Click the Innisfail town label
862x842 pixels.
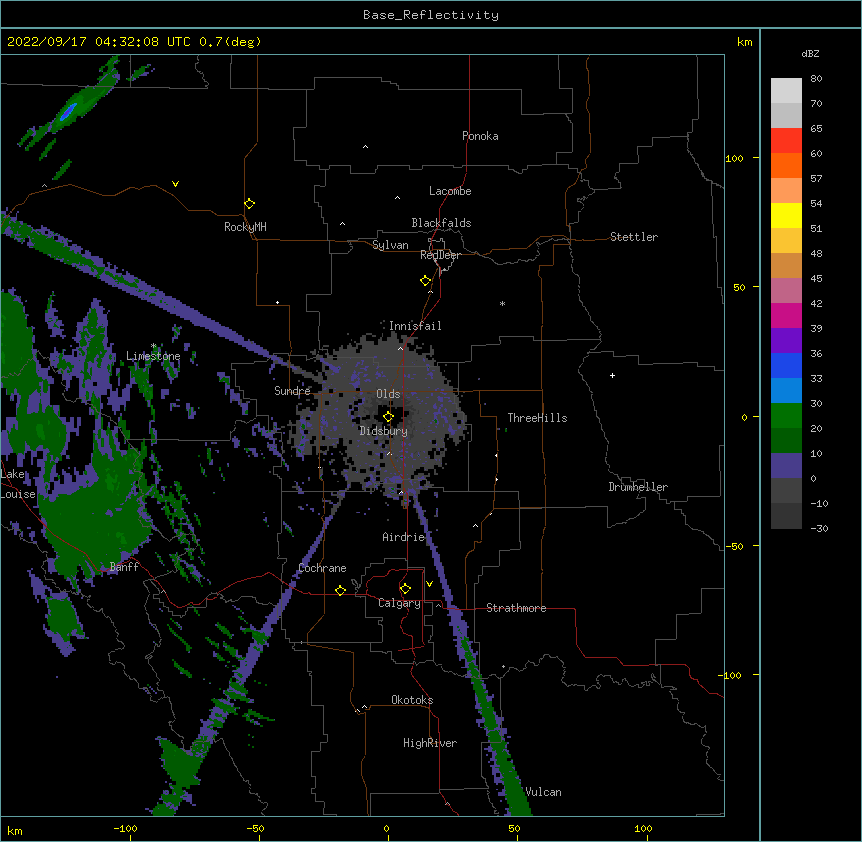point(415,326)
